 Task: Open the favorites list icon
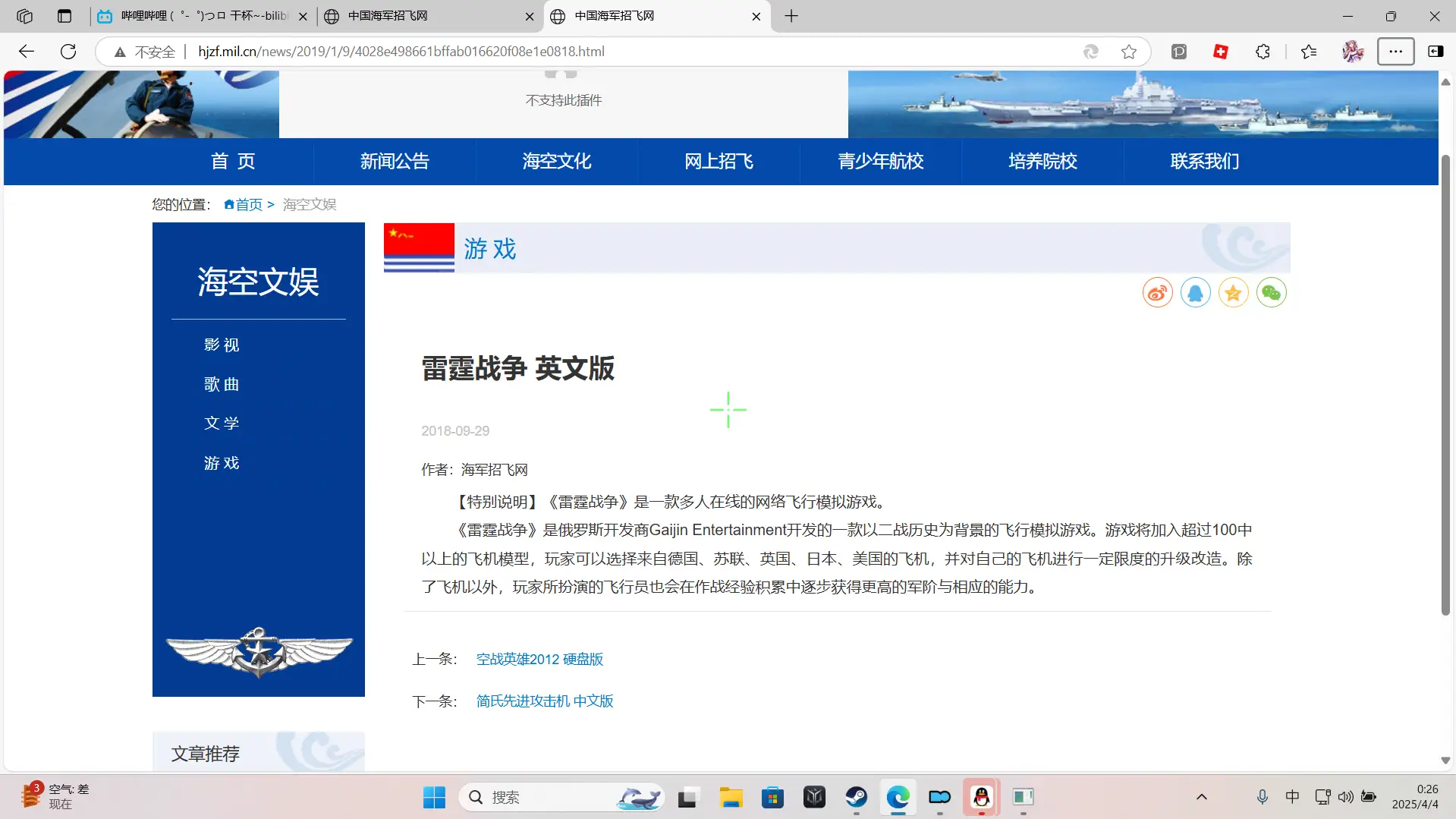pos(1309,52)
